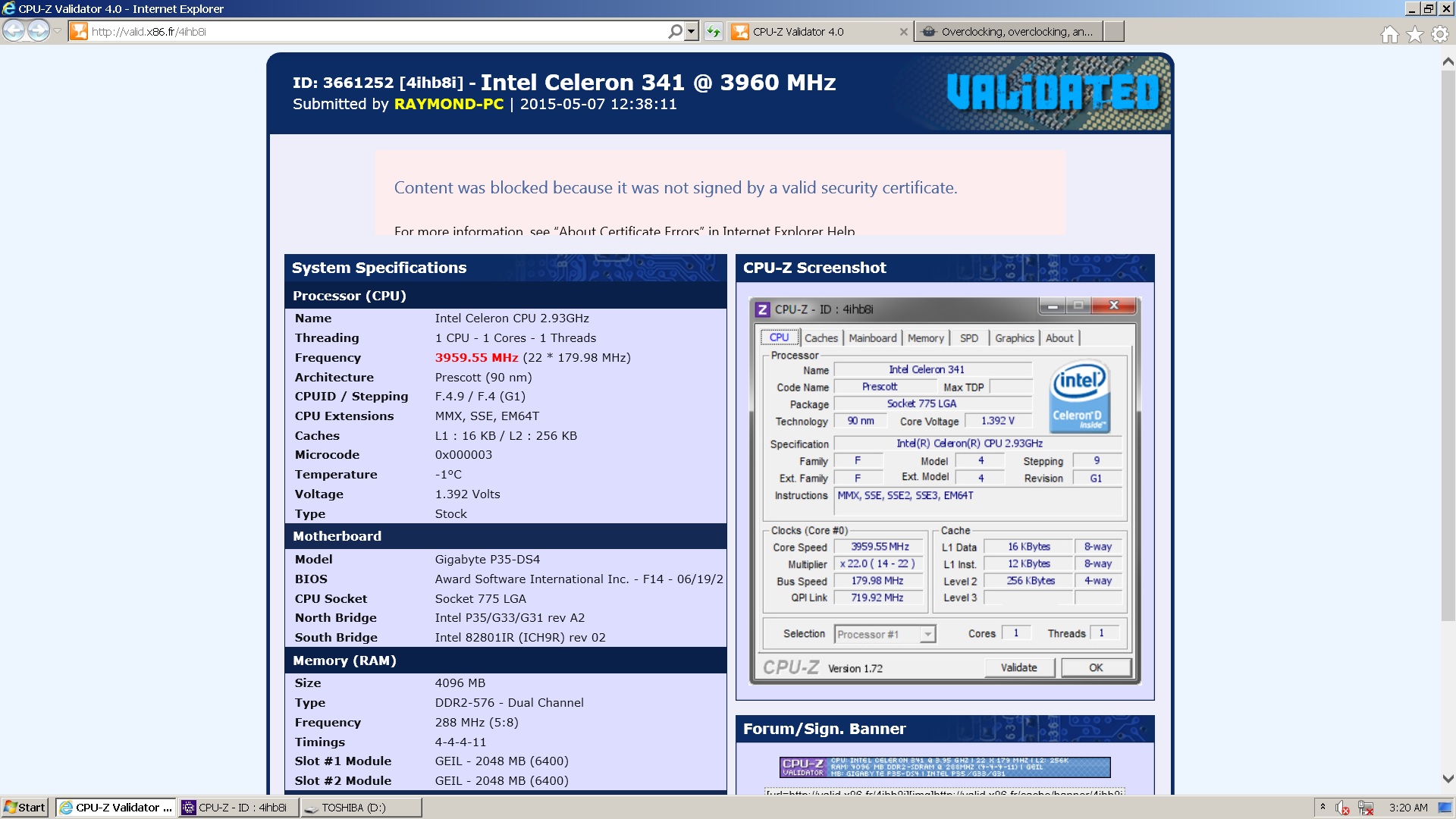Click the muted speaker volume tray icon

[x=1341, y=808]
